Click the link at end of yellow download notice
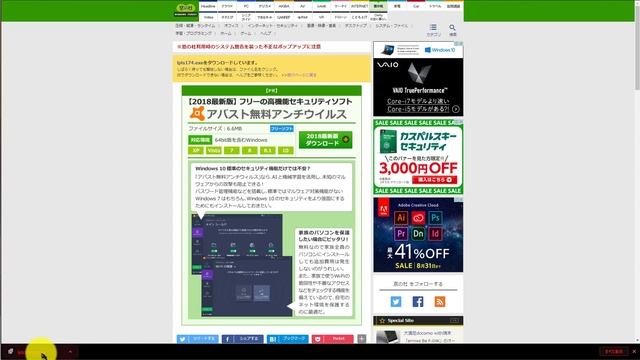Screen dimensions: 640x360 point(299,75)
